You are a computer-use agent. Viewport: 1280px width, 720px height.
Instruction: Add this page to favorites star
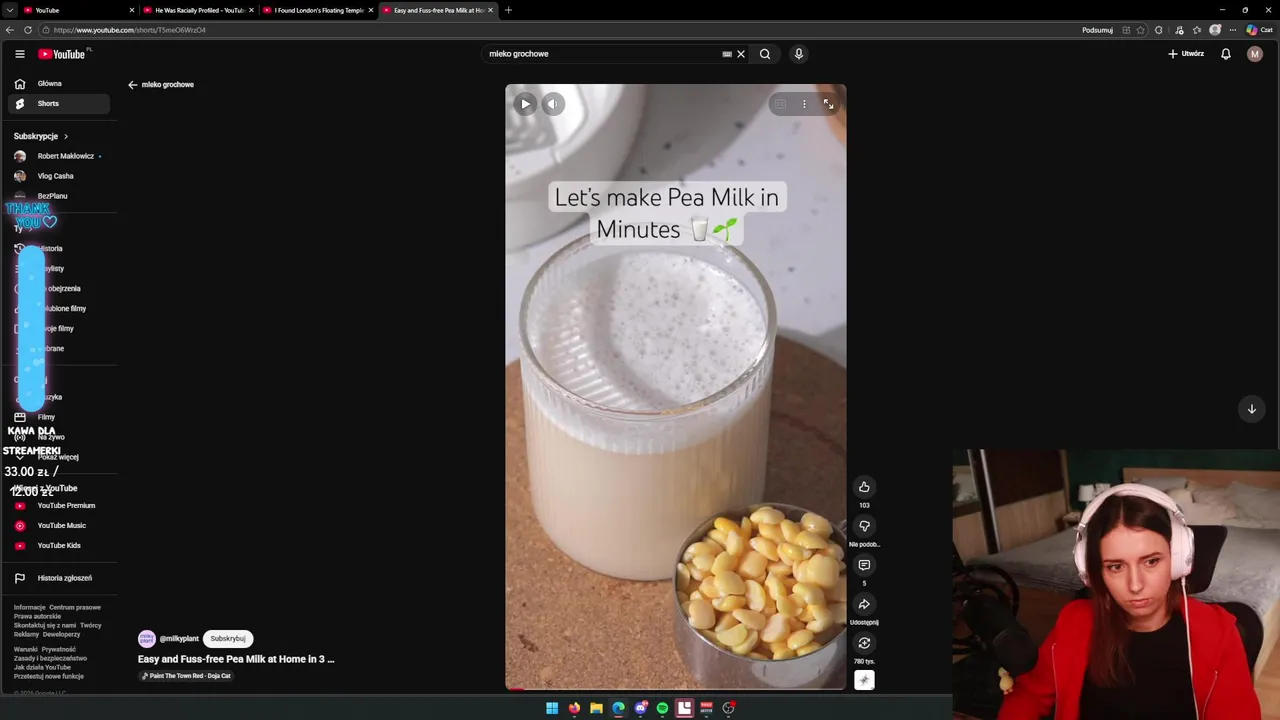[1140, 30]
